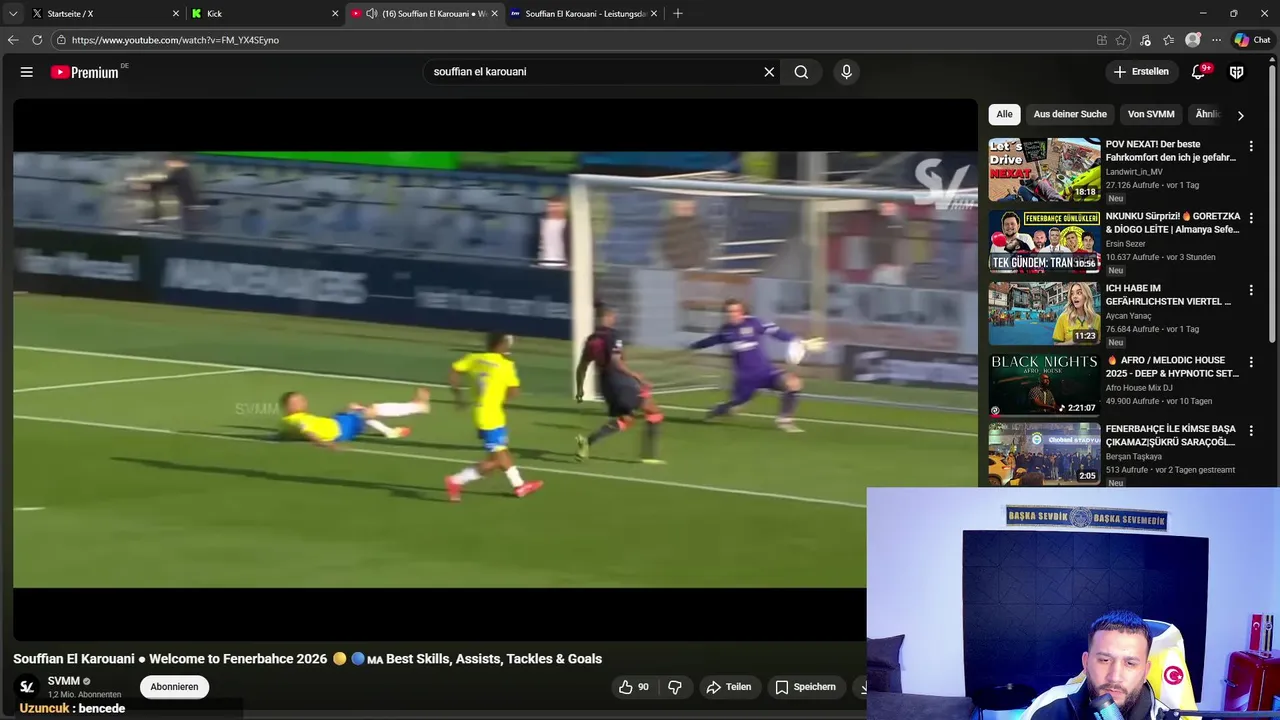The height and width of the screenshot is (720, 1280).
Task: Subscribe with the Abonnieren button
Action: [174, 687]
